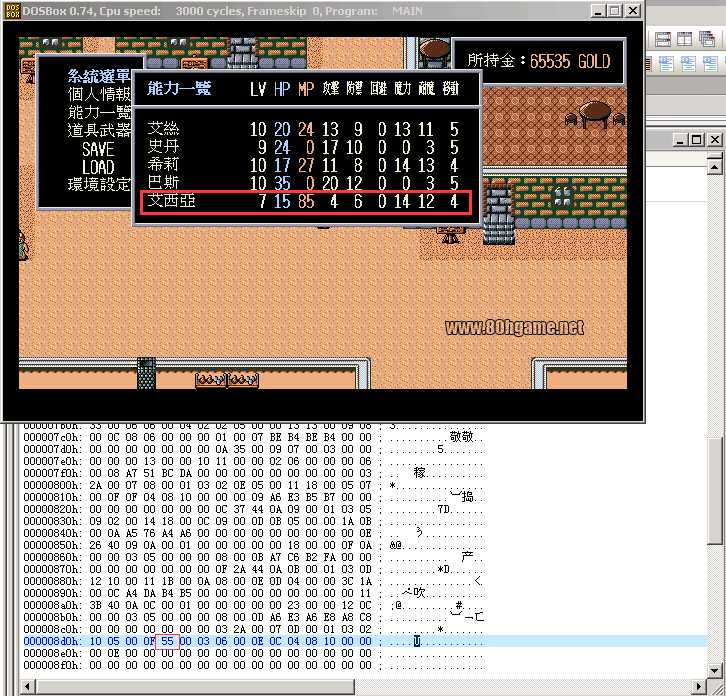Click character 史丹 in the ability list

tap(163, 146)
